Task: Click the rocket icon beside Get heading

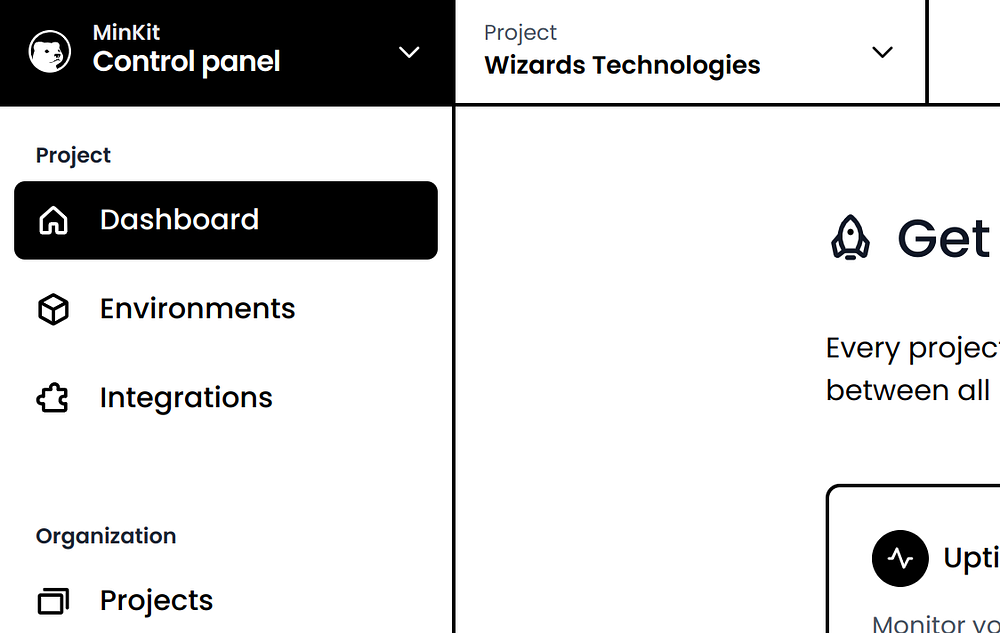Action: 850,238
